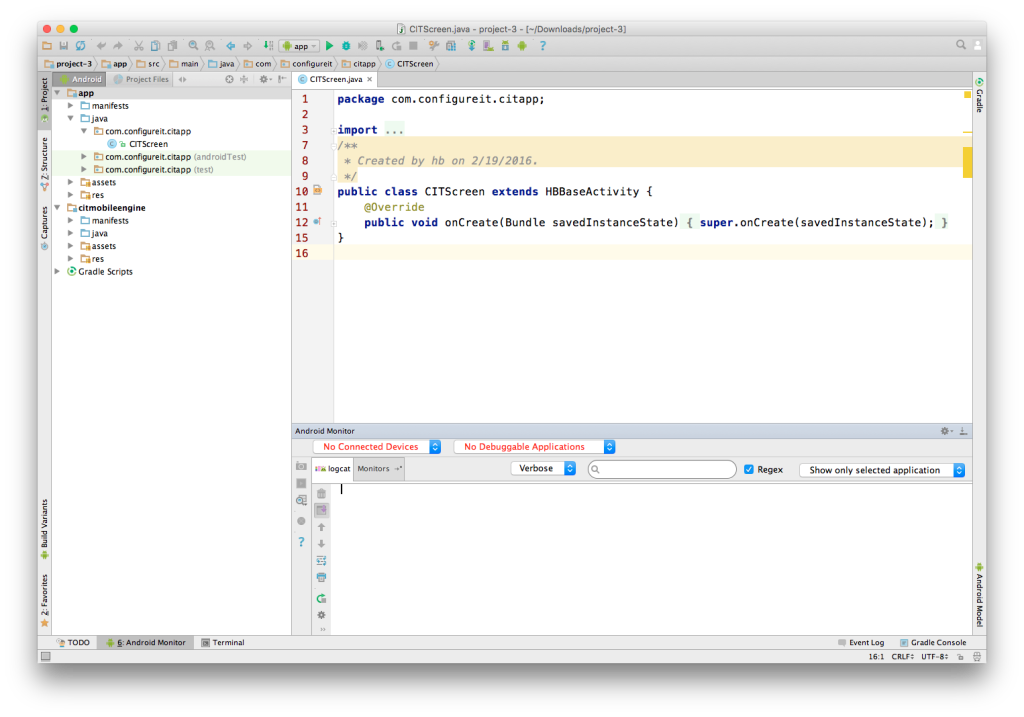Screen dimensions: 1024x717
Task: Switch to the Monitors tab
Action: coord(374,468)
